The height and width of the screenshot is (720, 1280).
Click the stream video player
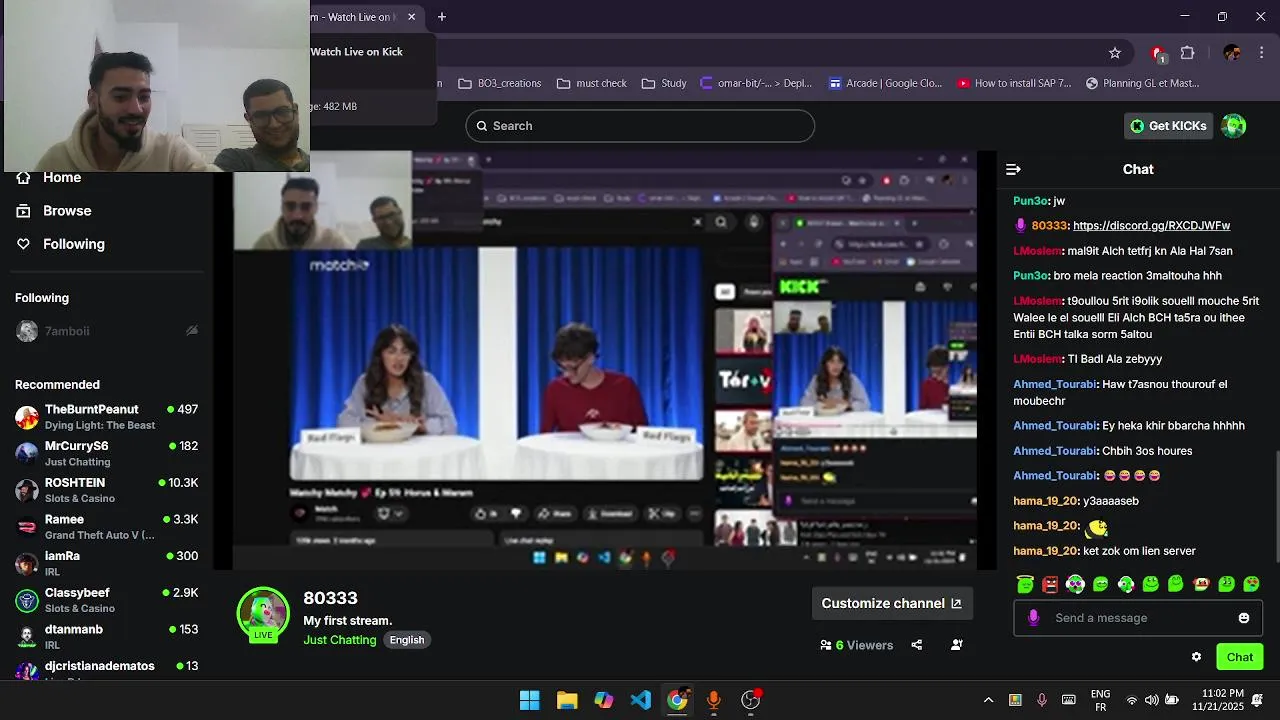click(604, 360)
